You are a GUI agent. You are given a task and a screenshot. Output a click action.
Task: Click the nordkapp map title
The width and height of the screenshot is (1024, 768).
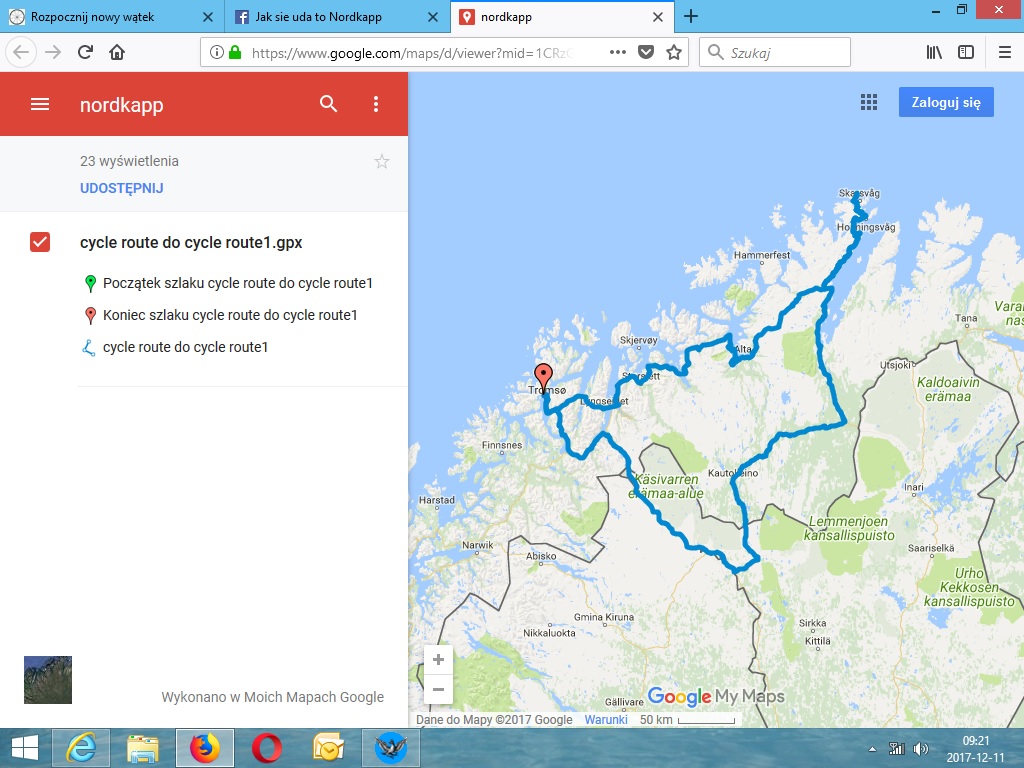121,105
